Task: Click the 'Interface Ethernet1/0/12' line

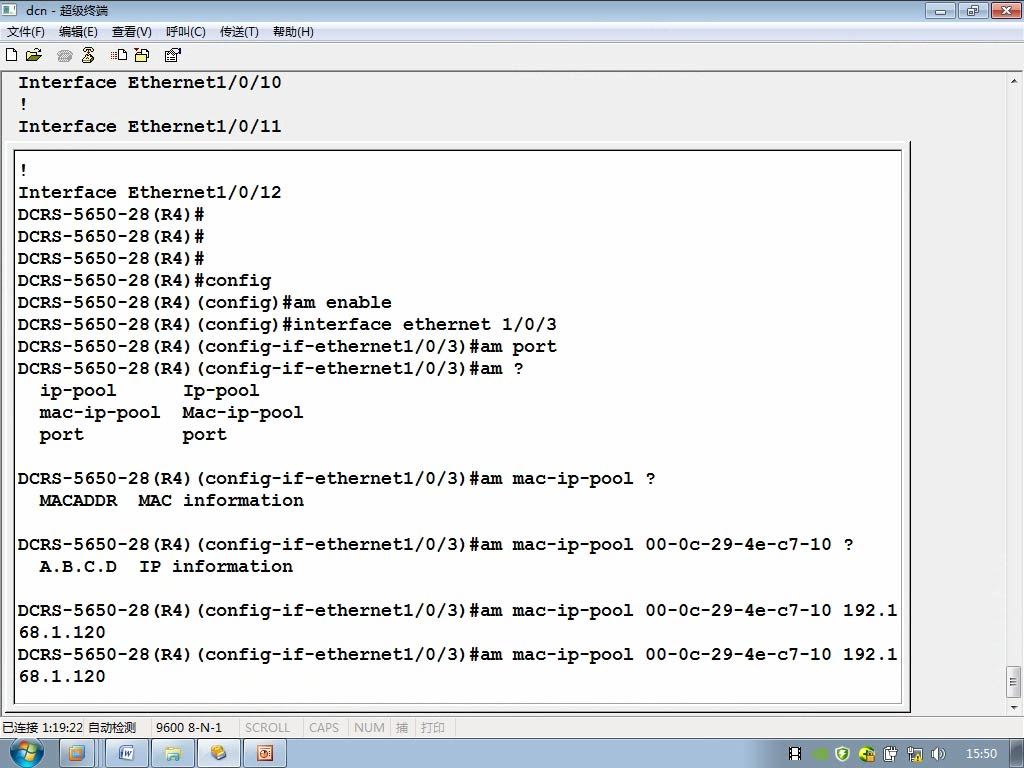Action: click(x=150, y=193)
